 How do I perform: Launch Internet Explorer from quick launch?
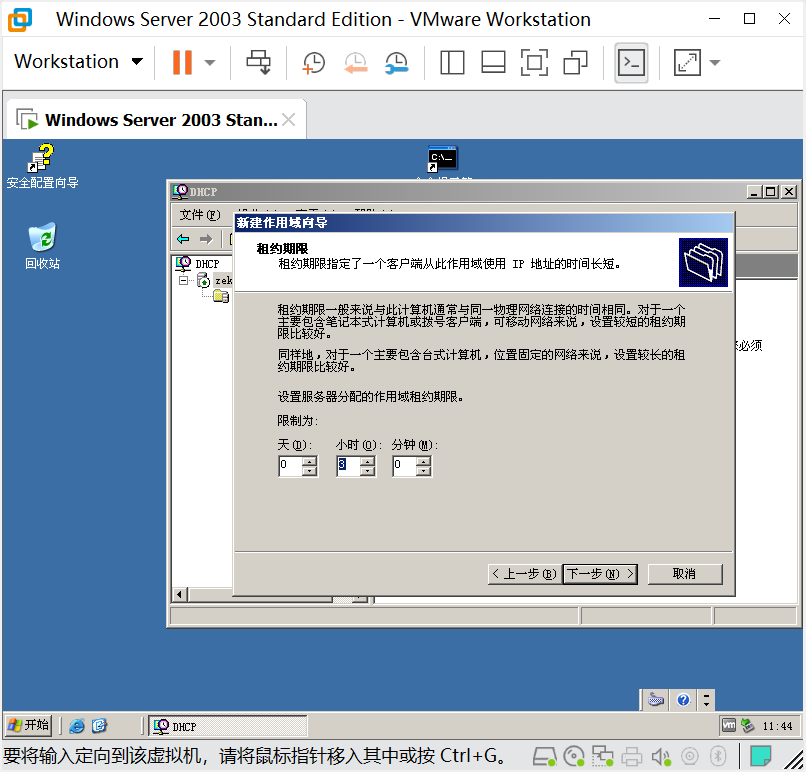click(x=77, y=726)
